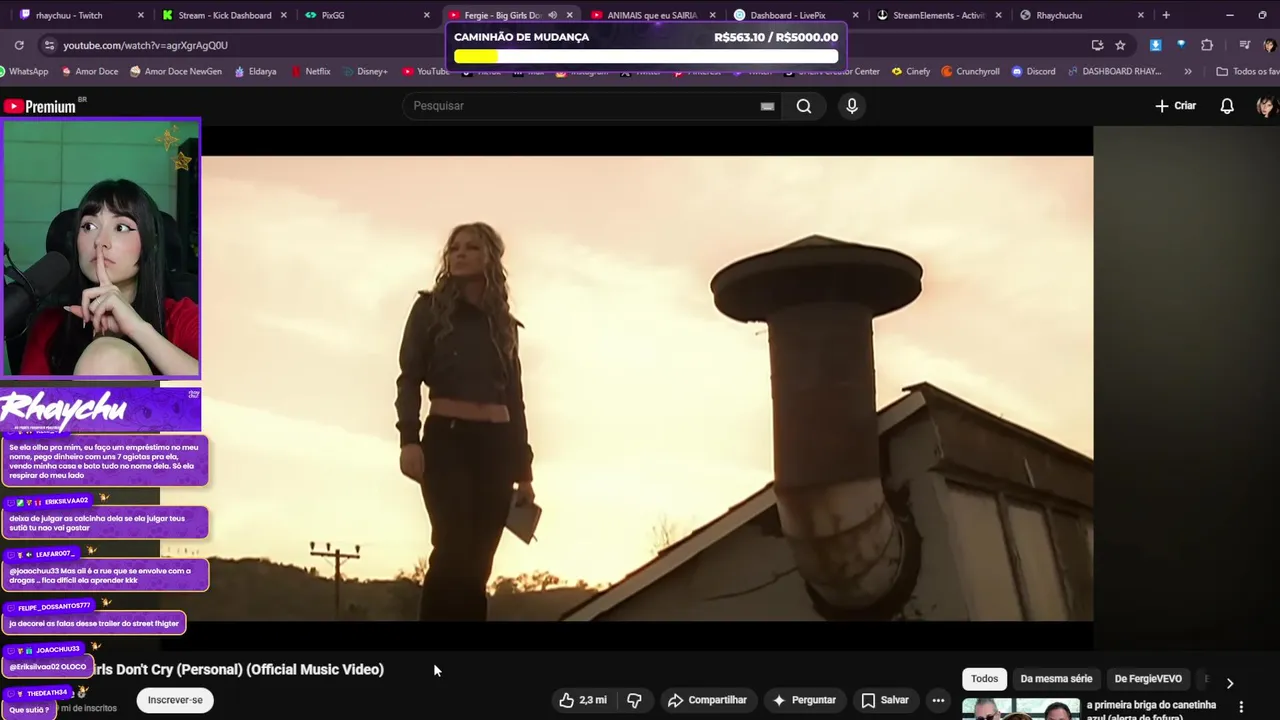This screenshot has width=1280, height=720.
Task: Switch to ANIMAIS que eu SAIRIA tab
Action: [x=652, y=15]
